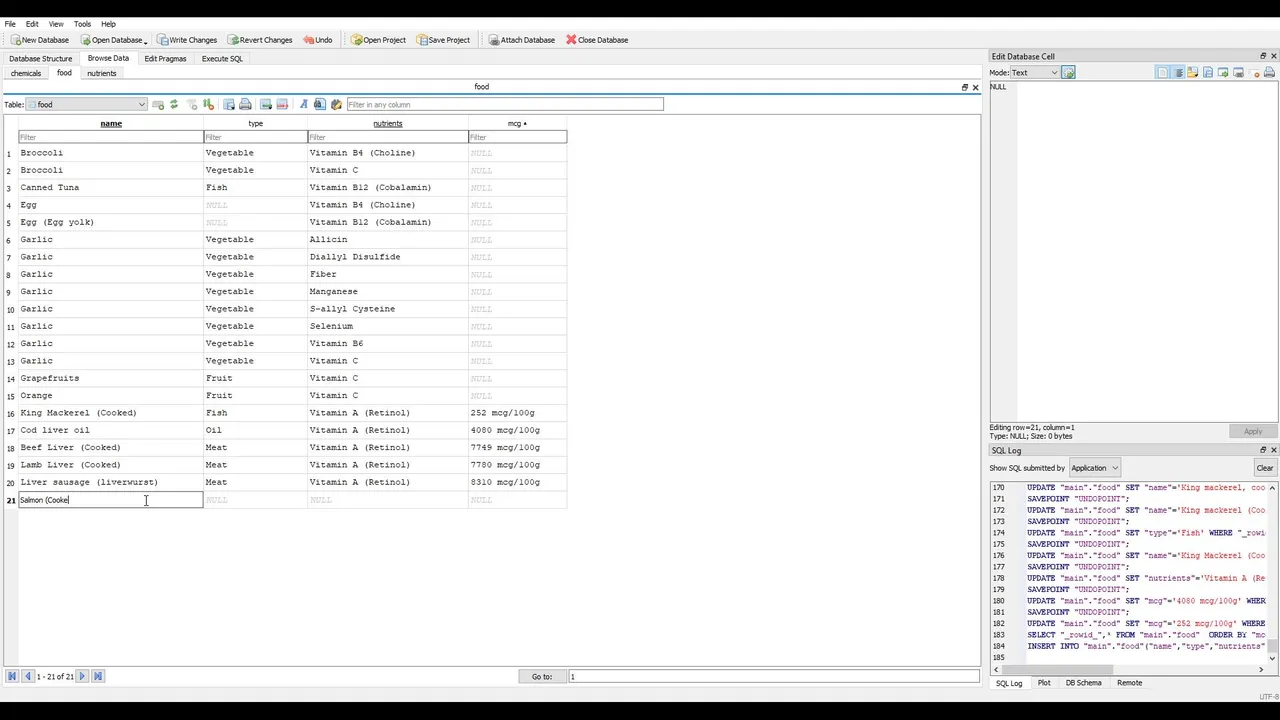The width and height of the screenshot is (1280, 720).
Task: Click the set cell to NULL icon
Action: (x=1254, y=72)
